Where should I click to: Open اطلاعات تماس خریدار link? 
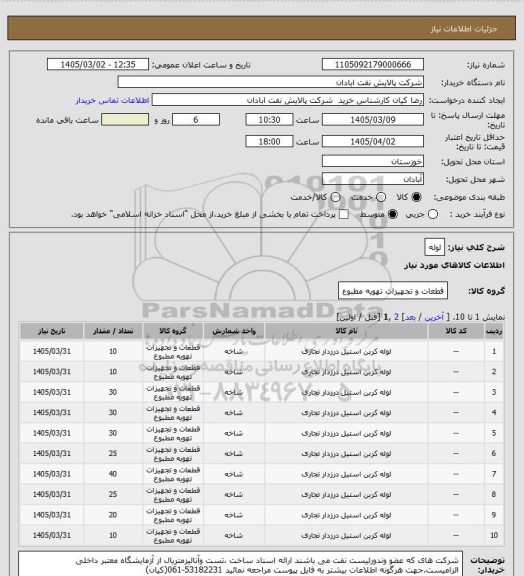112,100
